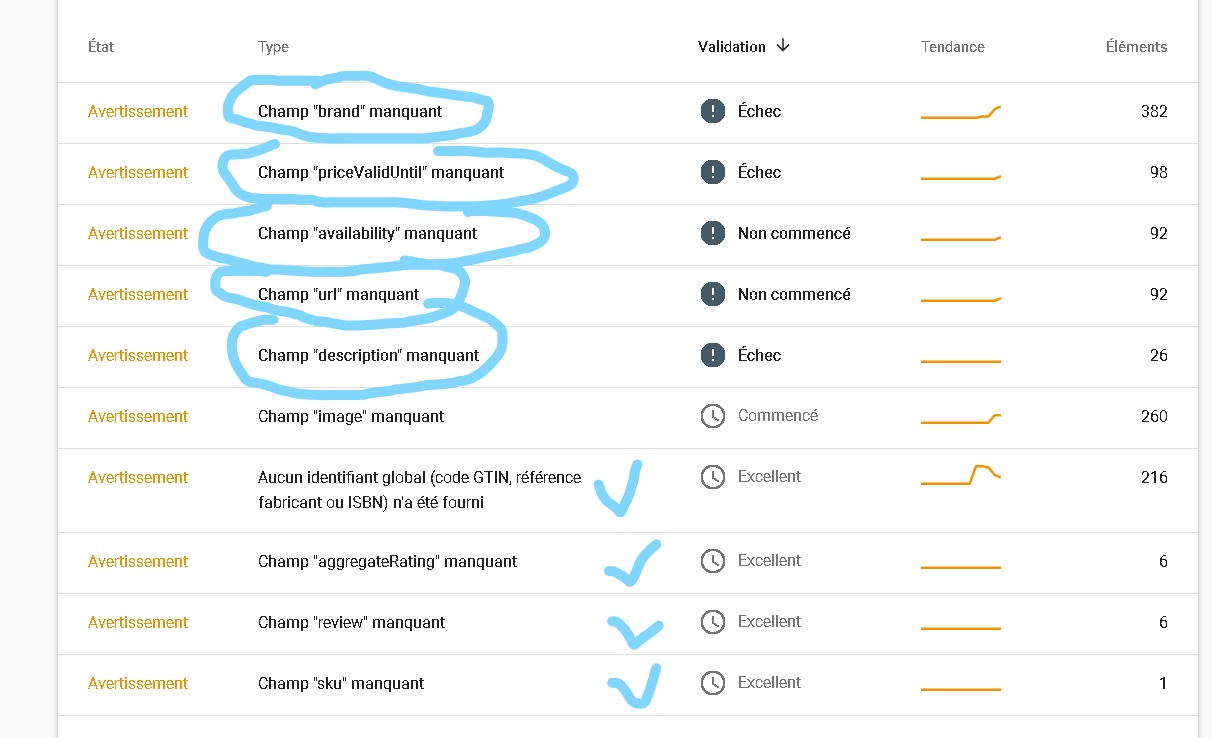This screenshot has width=1212, height=738.
Task: Click the trend sparkline on the brand row
Action: click(961, 111)
